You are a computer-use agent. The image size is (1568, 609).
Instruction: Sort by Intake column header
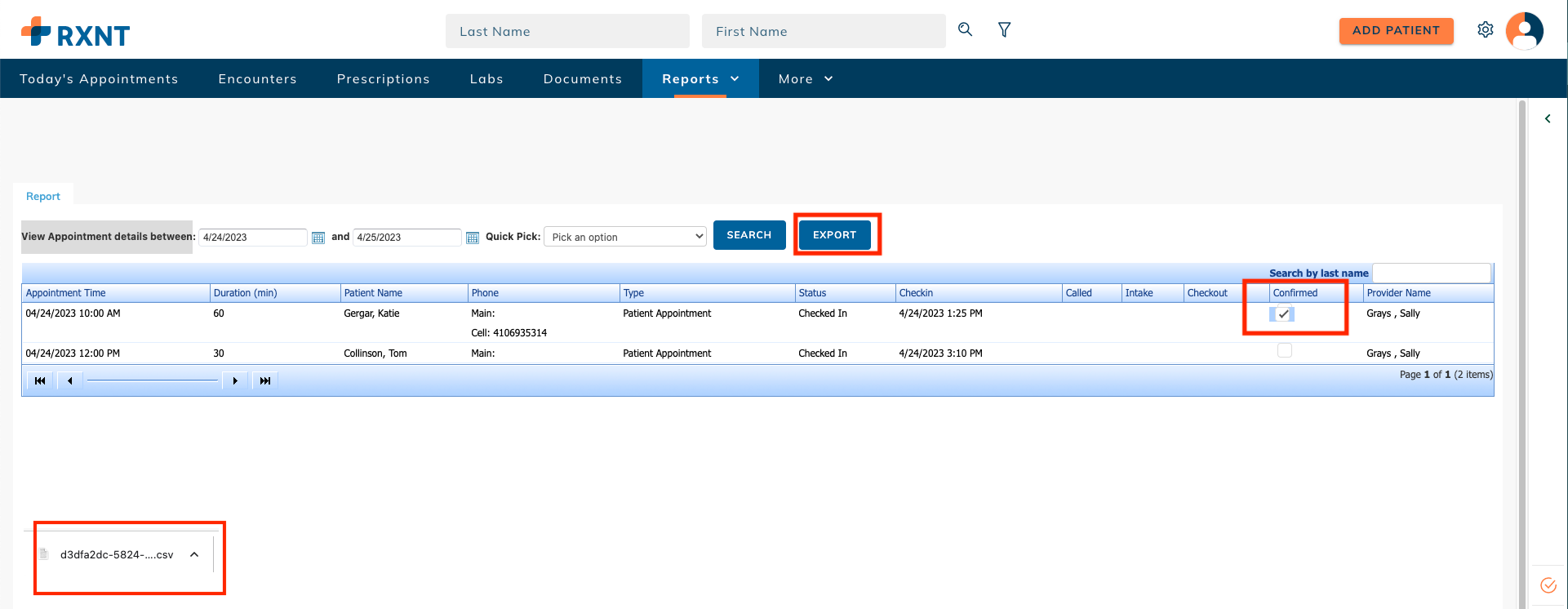(1153, 293)
